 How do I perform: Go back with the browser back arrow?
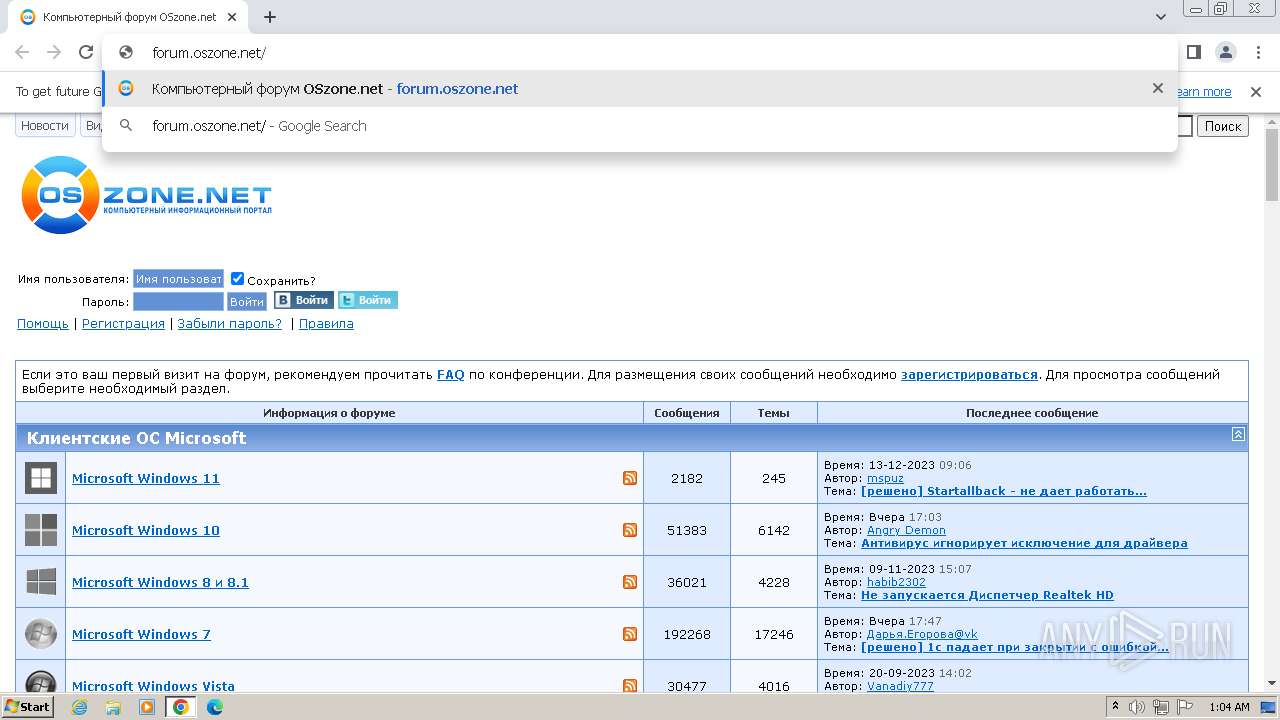(x=22, y=53)
